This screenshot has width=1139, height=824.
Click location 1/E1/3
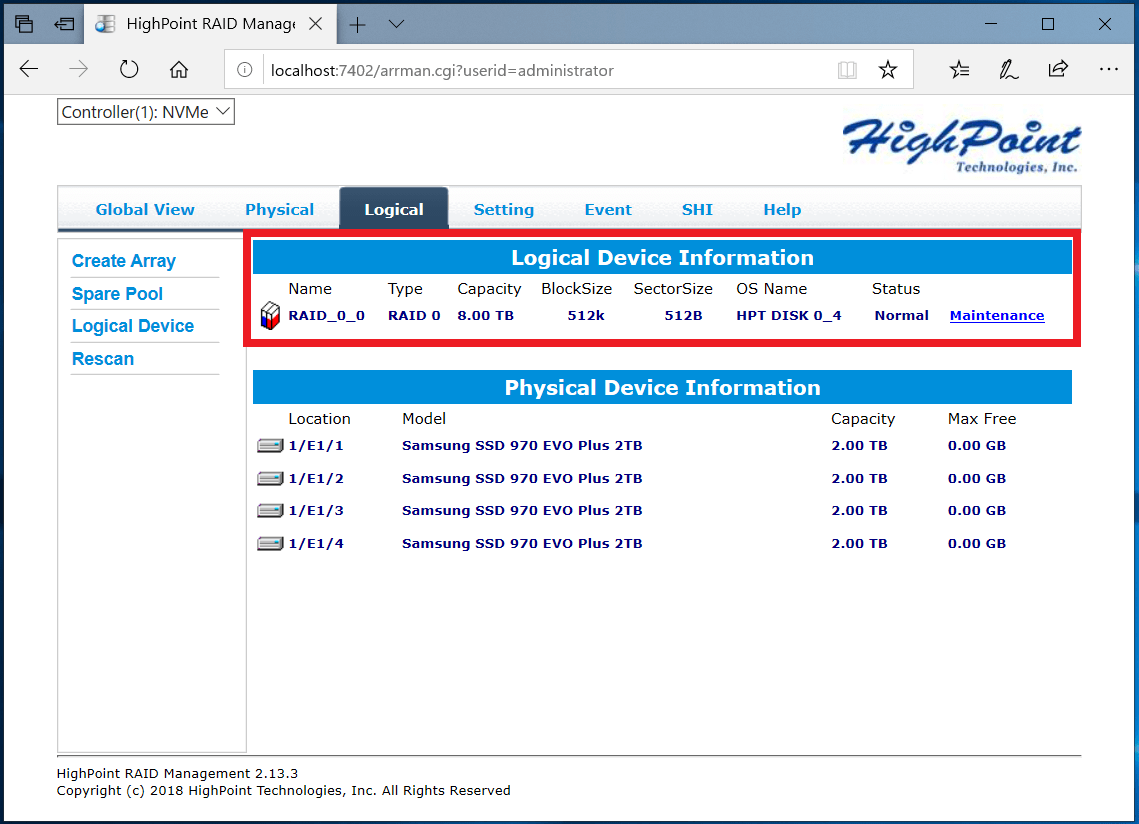pyautogui.click(x=315, y=511)
